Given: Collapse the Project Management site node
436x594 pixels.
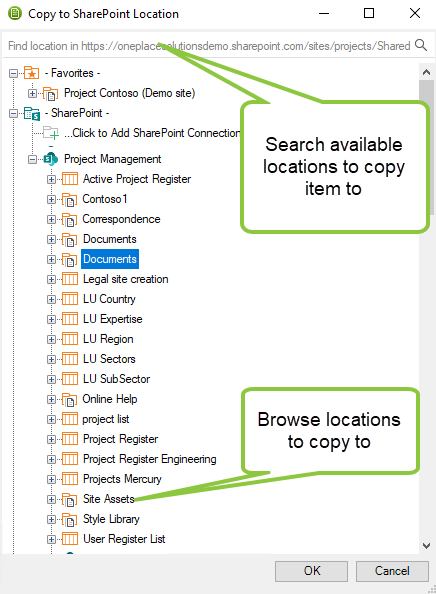Looking at the screenshot, I should tap(33, 159).
